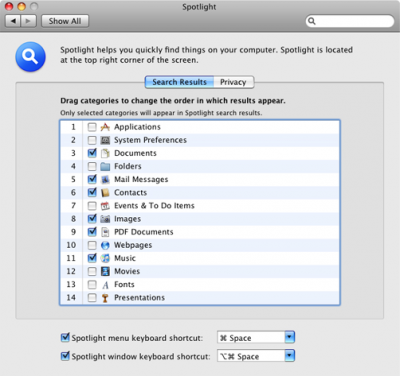Click the Images category icon
The height and width of the screenshot is (376, 400).
point(105,219)
